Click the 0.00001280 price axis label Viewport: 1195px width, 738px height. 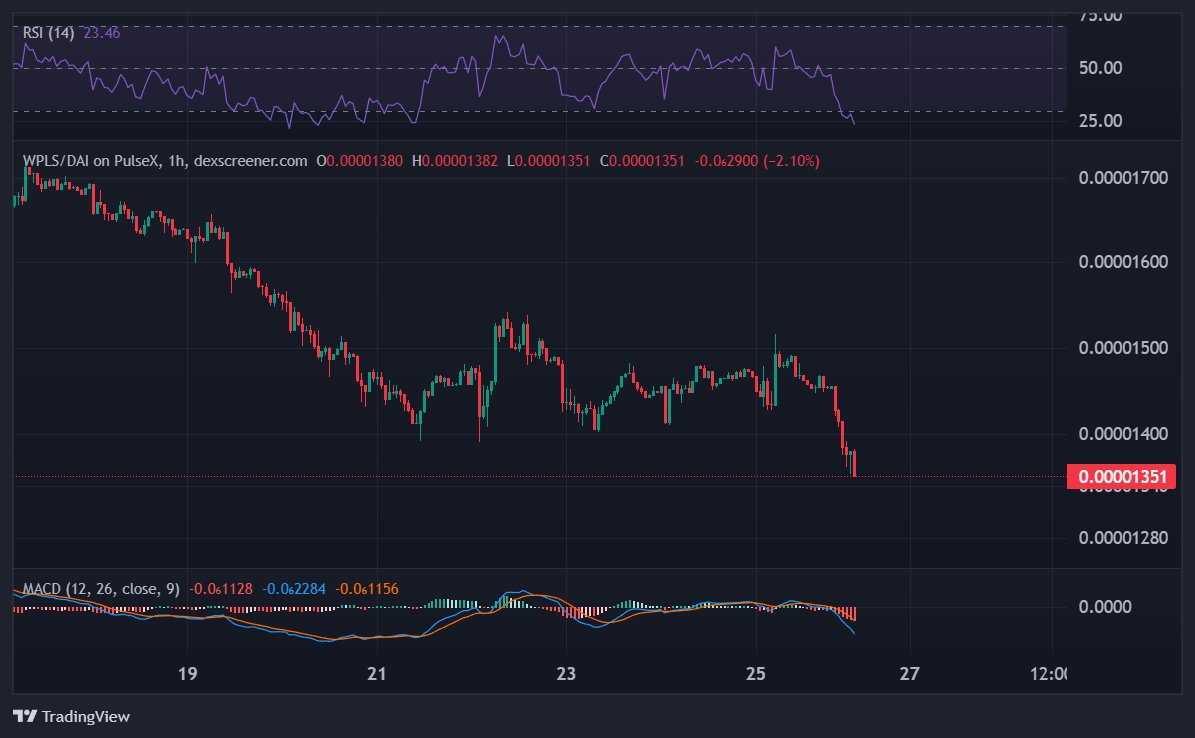(x=1123, y=537)
